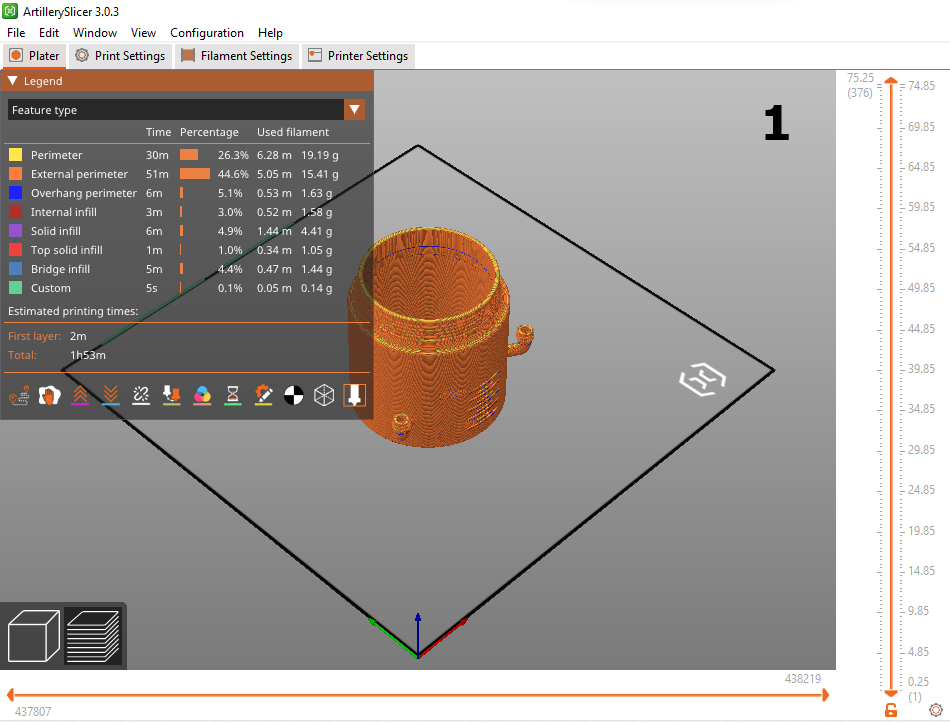Collapse the Legend panel triangle

[x=12, y=81]
